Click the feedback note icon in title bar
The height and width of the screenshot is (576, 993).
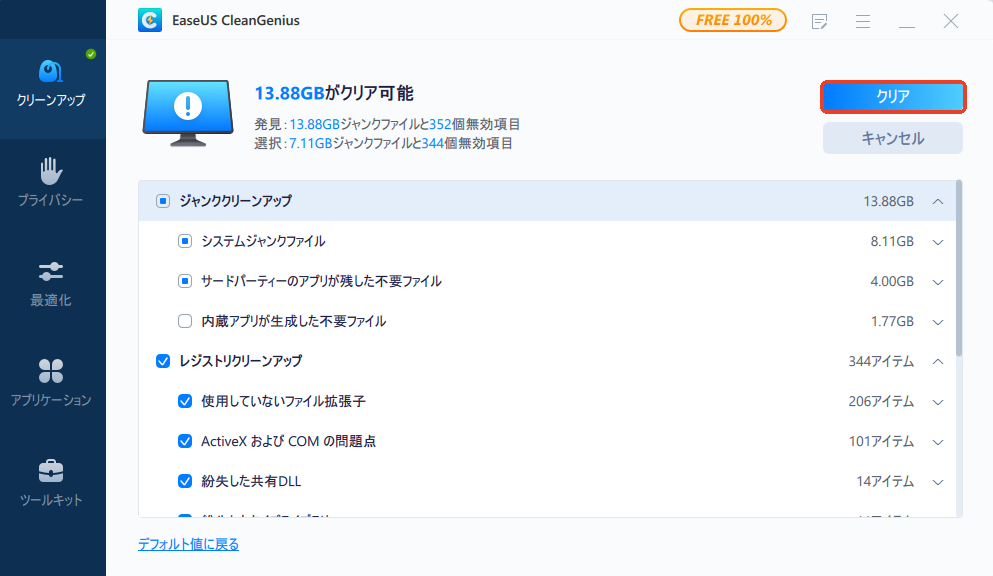[x=820, y=20]
